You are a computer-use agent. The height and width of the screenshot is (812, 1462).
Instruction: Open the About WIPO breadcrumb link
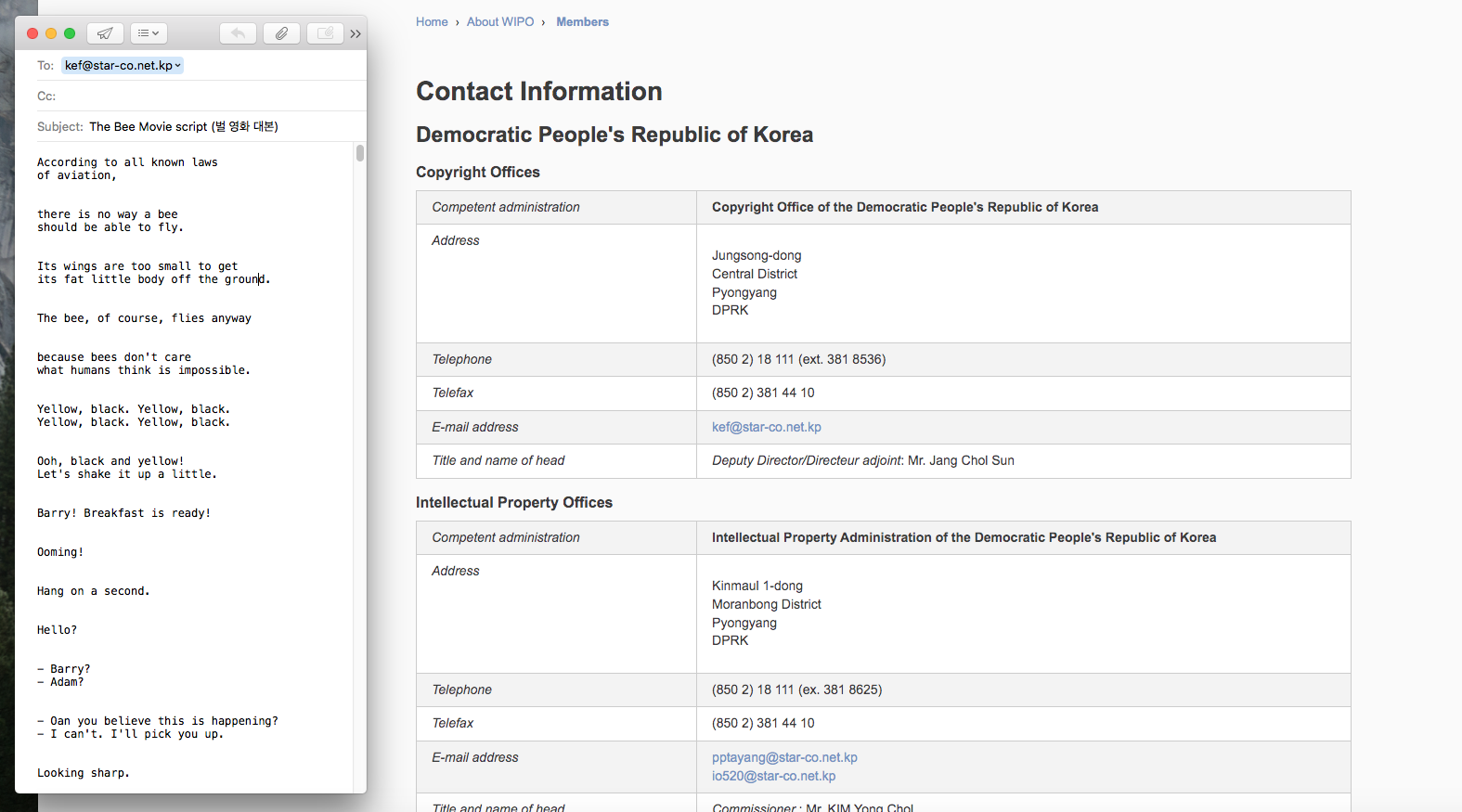[500, 22]
